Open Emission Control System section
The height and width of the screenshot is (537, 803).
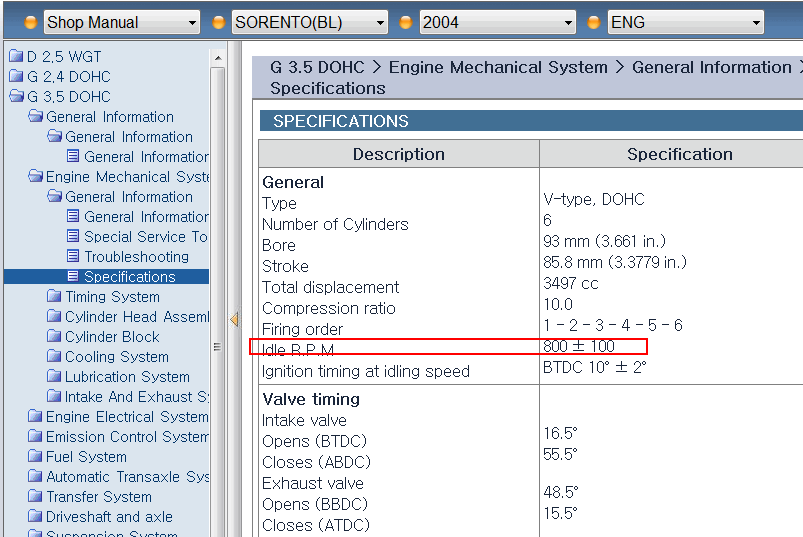coord(126,437)
